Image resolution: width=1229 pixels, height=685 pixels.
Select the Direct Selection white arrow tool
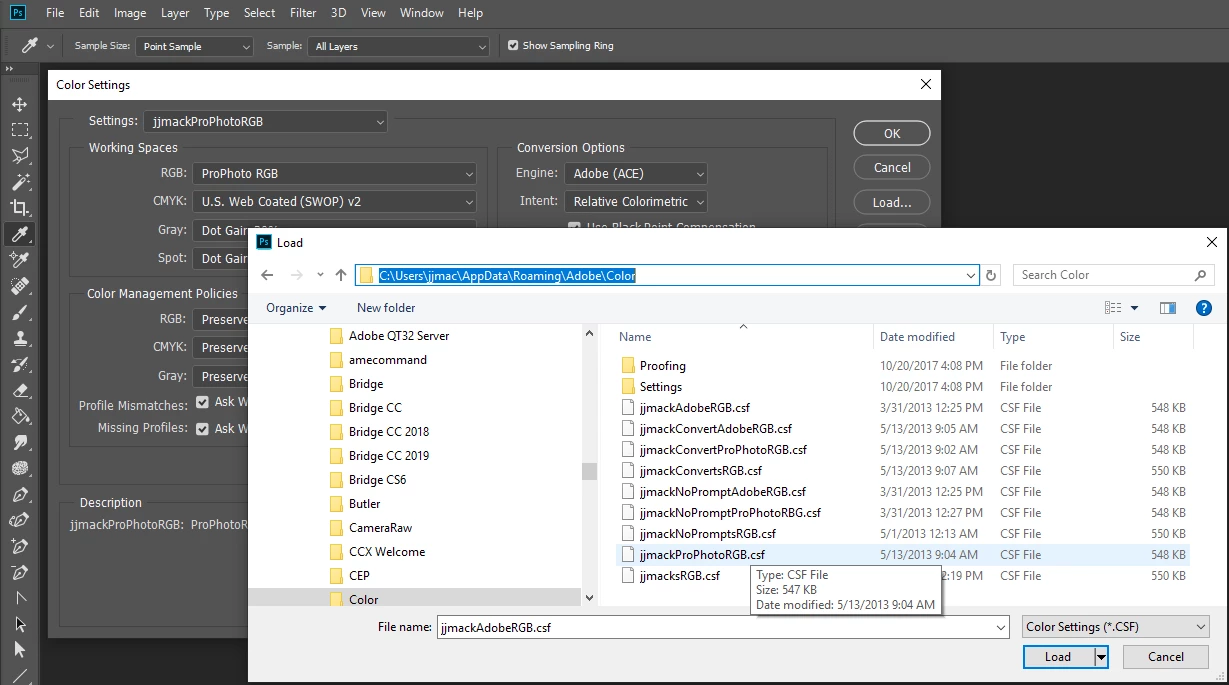(x=19, y=650)
